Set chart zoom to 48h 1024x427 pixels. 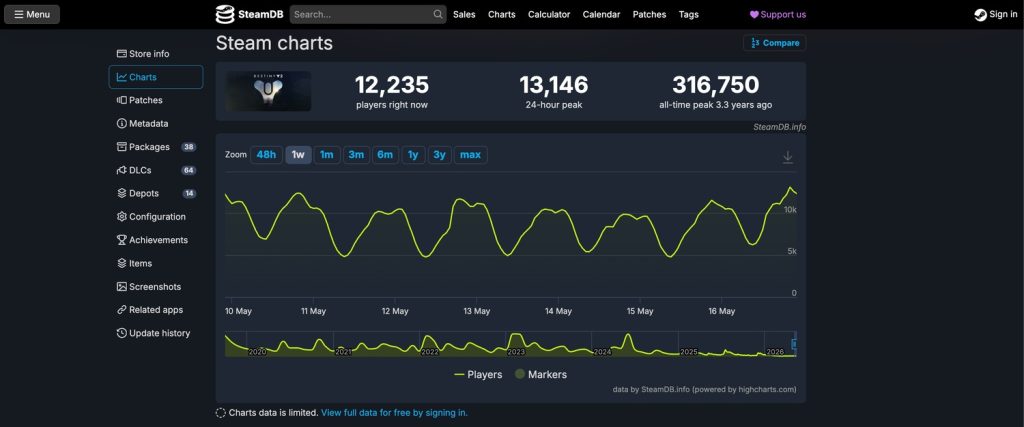click(x=266, y=155)
